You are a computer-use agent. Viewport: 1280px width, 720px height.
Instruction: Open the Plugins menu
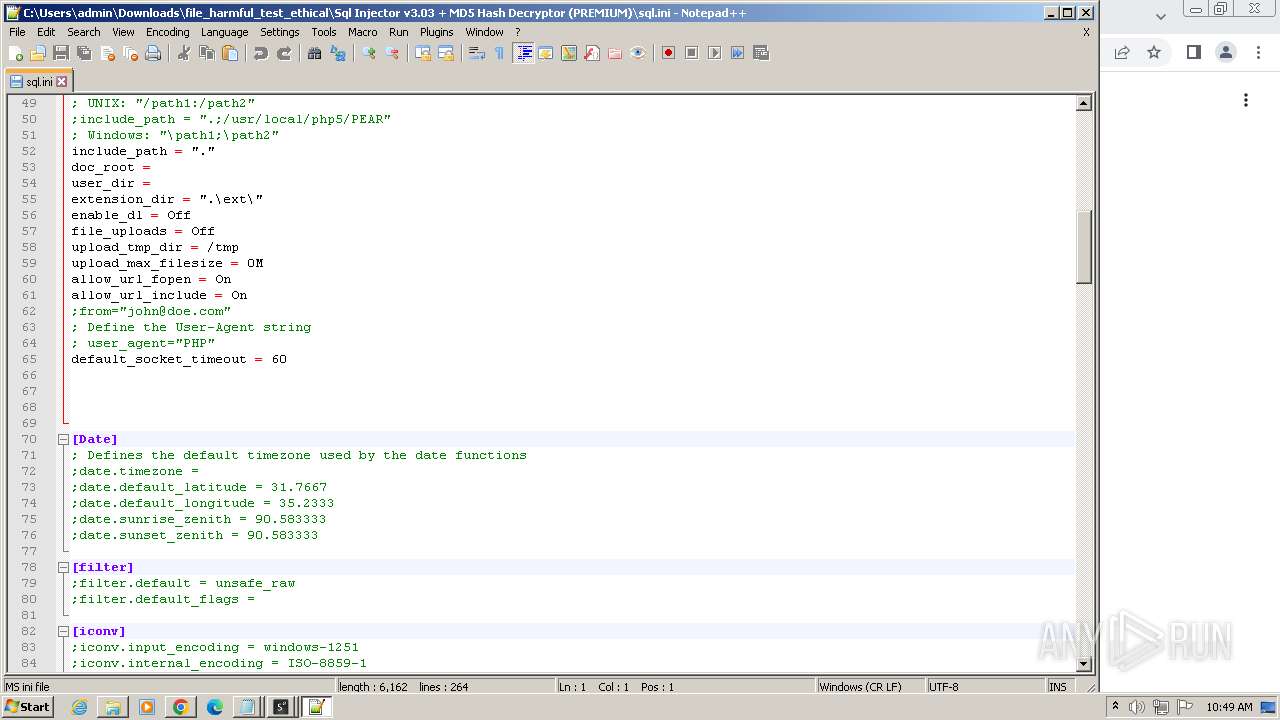pos(437,32)
